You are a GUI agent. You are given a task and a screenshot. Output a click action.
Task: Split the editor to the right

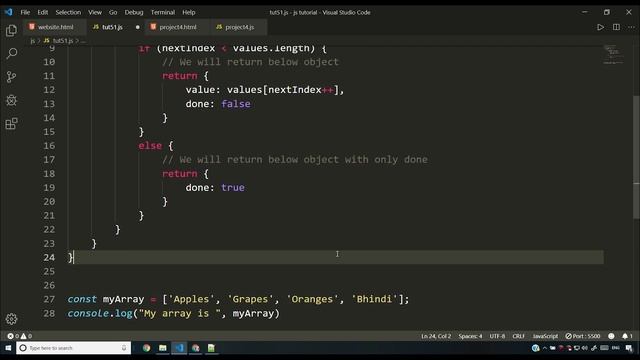pyautogui.click(x=616, y=27)
